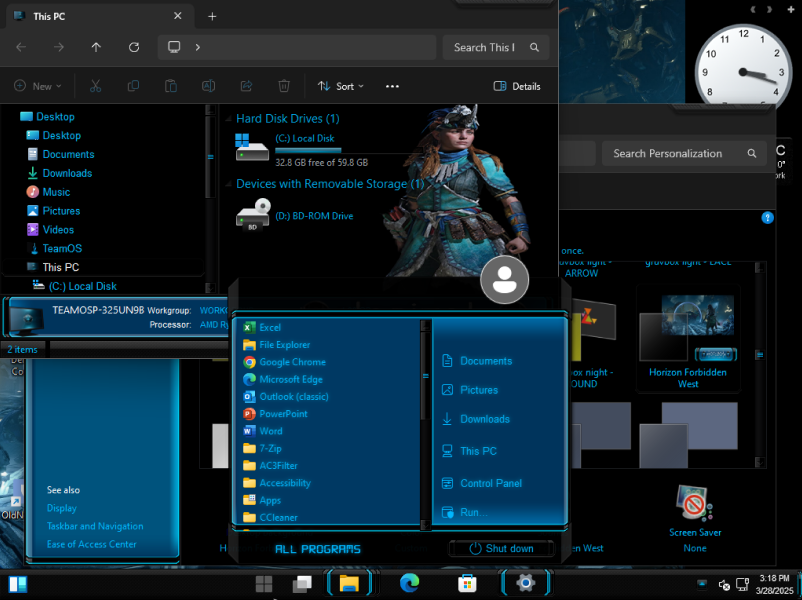Cut the selected item in File Explorer
Viewport: 802px width, 600px height.
pyautogui.click(x=96, y=86)
